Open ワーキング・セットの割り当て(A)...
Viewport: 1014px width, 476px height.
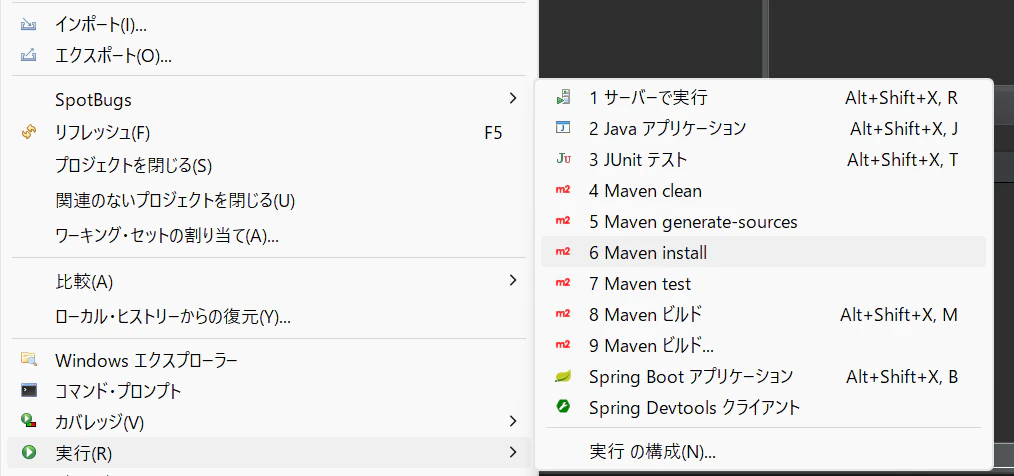point(271,235)
